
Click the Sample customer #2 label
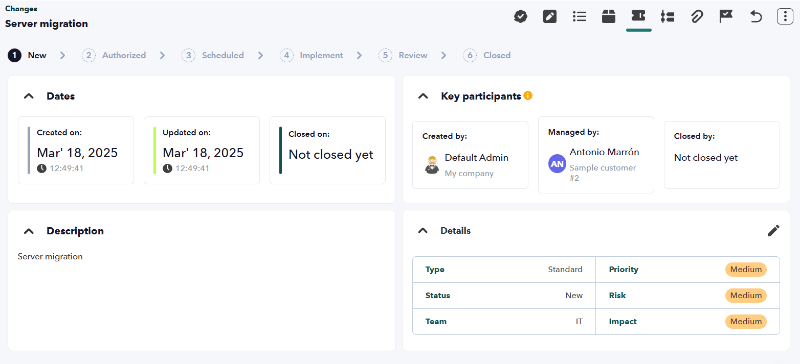(603, 173)
